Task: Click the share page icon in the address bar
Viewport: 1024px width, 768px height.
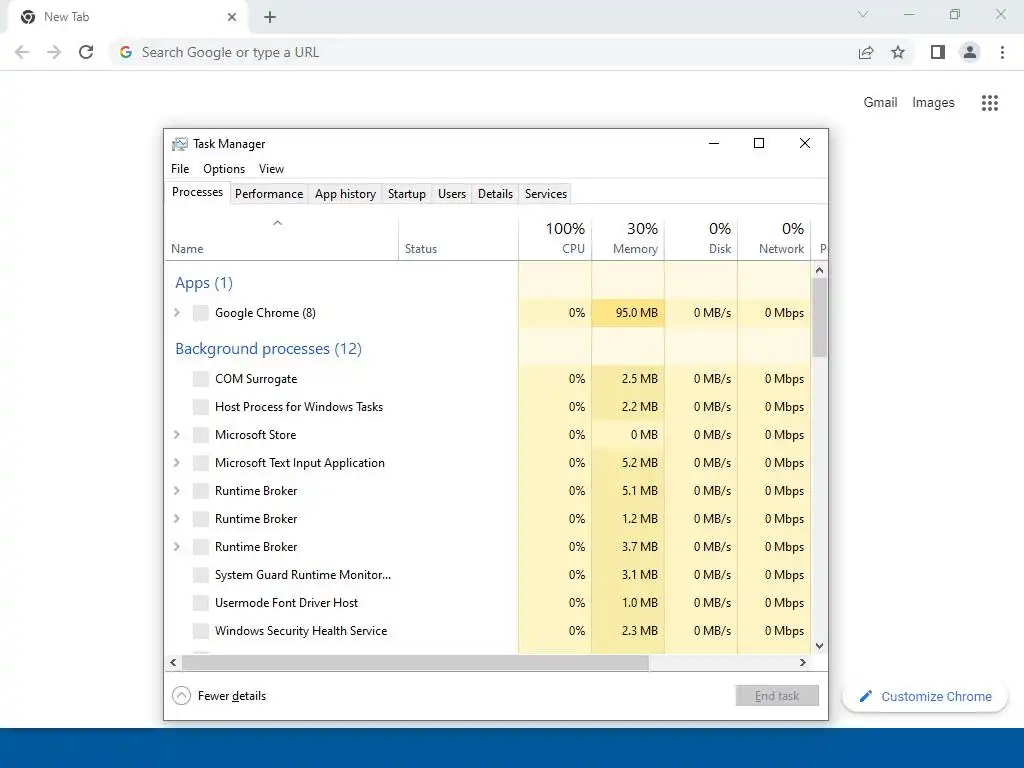Action: pyautogui.click(x=865, y=52)
